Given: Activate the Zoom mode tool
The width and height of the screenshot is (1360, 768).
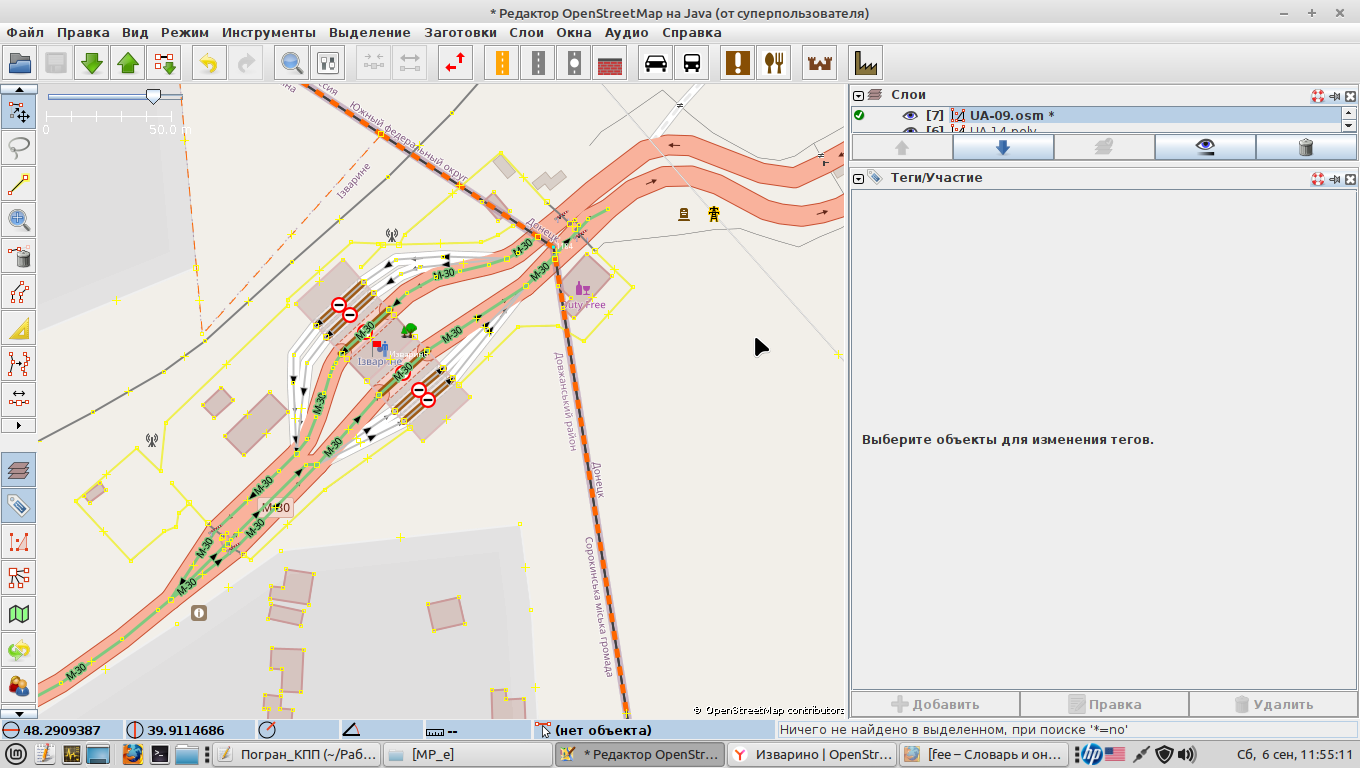Looking at the screenshot, I should tap(19, 220).
